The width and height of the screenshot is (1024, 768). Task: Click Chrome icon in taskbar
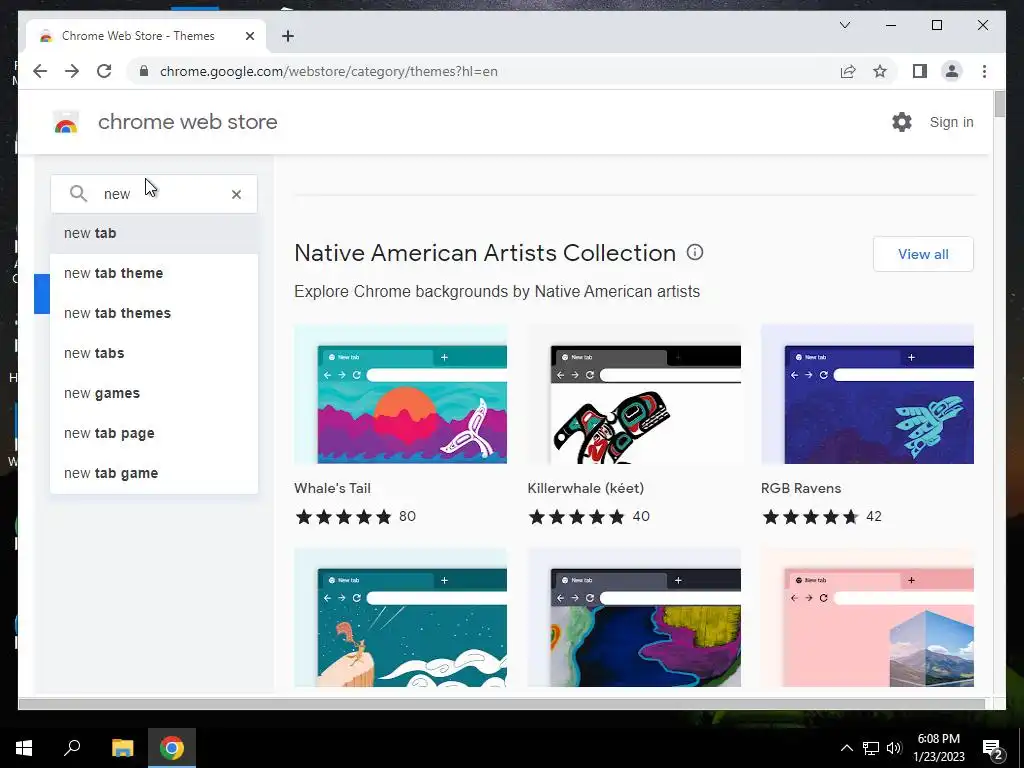[172, 748]
